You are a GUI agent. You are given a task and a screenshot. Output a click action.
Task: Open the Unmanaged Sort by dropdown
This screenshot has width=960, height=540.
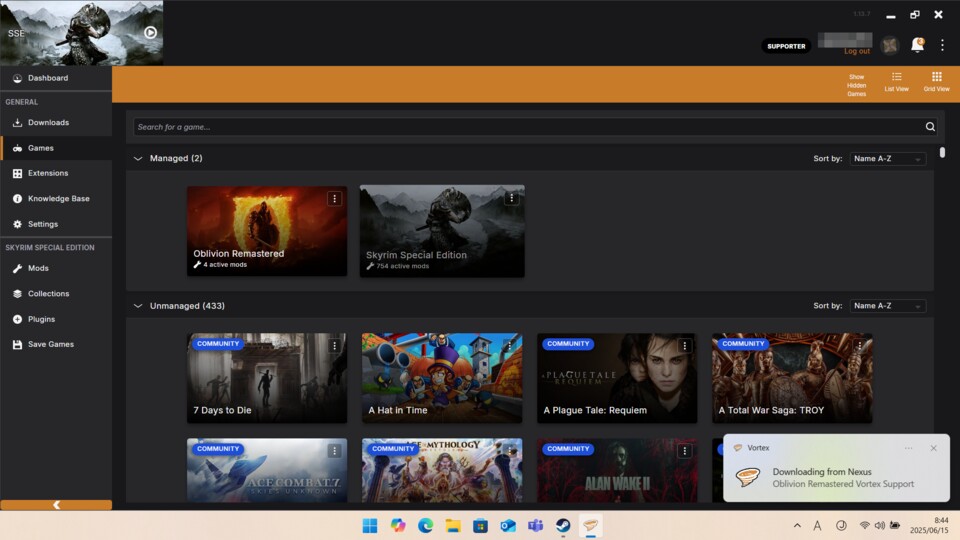coord(887,306)
